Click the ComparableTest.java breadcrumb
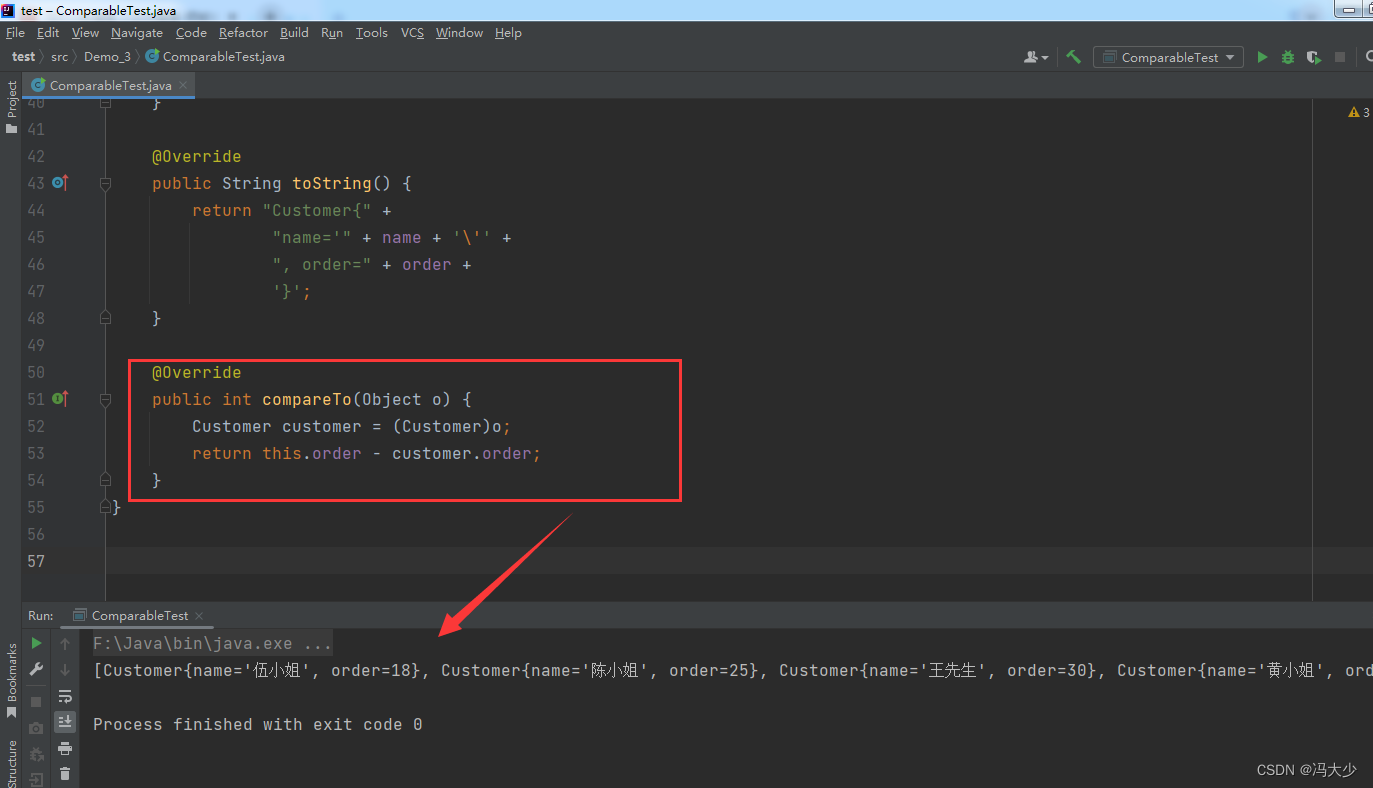 coord(215,57)
